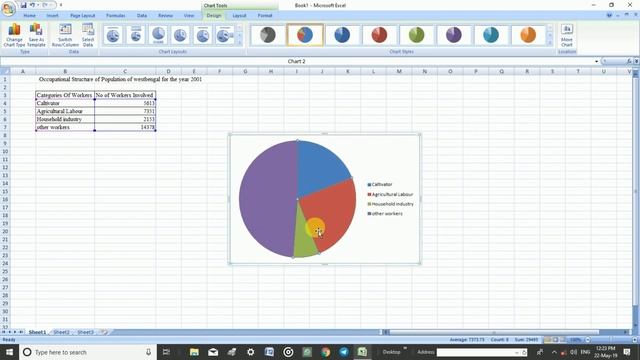Open the Name Box dropdown arrow
Screen dimensions: 640x360
coord(596,61)
